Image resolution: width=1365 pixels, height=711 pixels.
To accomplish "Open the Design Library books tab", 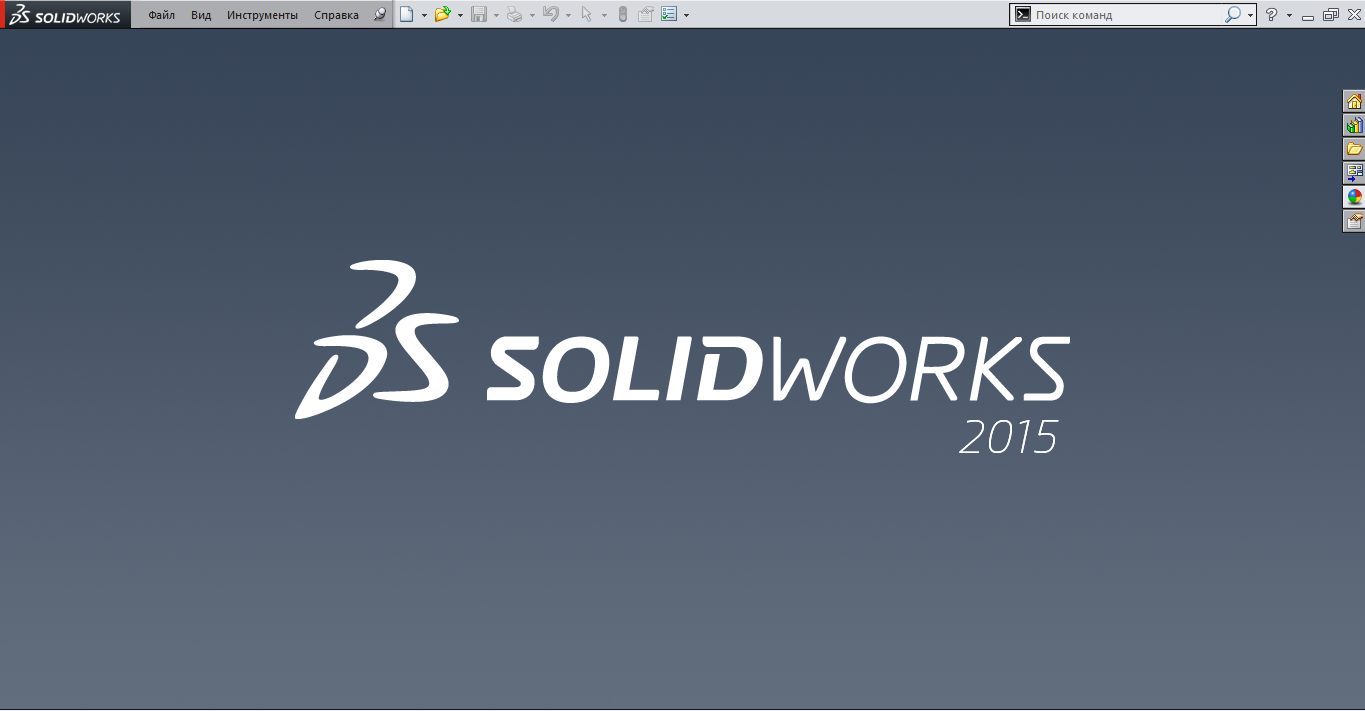I will click(1354, 126).
